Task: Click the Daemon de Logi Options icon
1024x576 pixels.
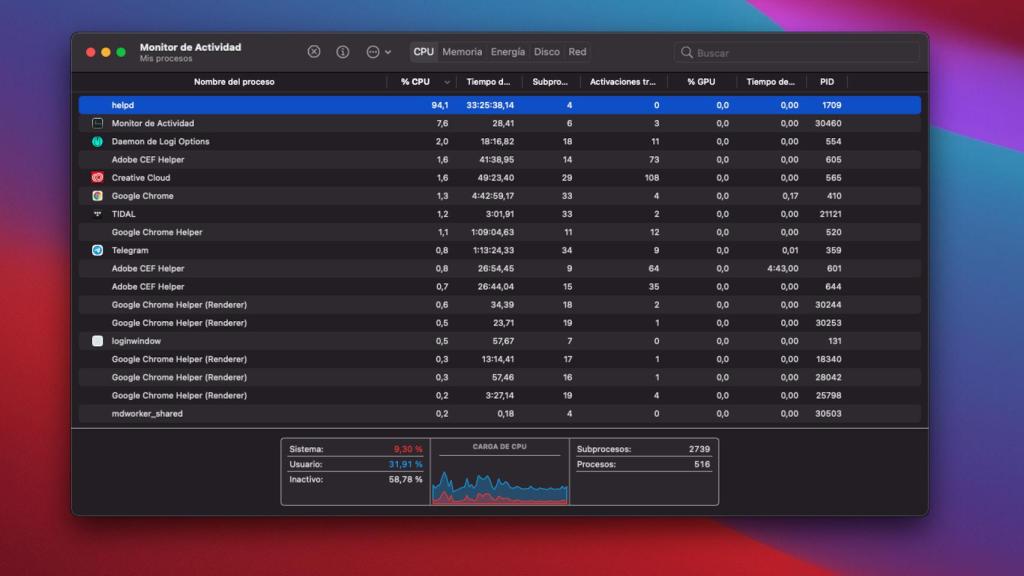Action: coord(96,142)
